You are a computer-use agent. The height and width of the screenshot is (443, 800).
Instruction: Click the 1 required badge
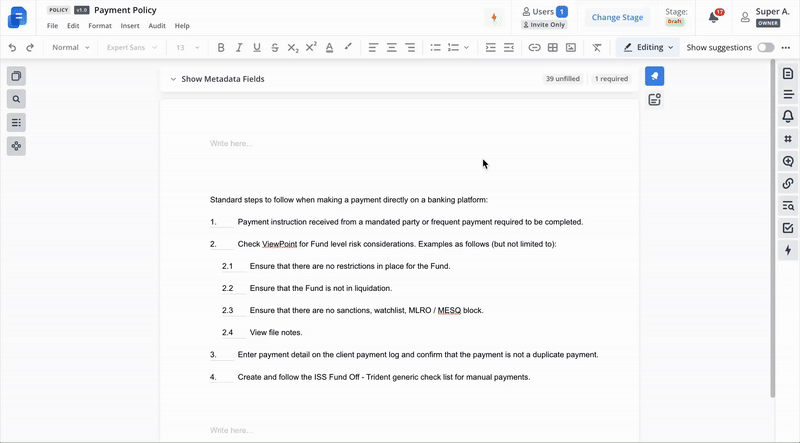click(611, 79)
